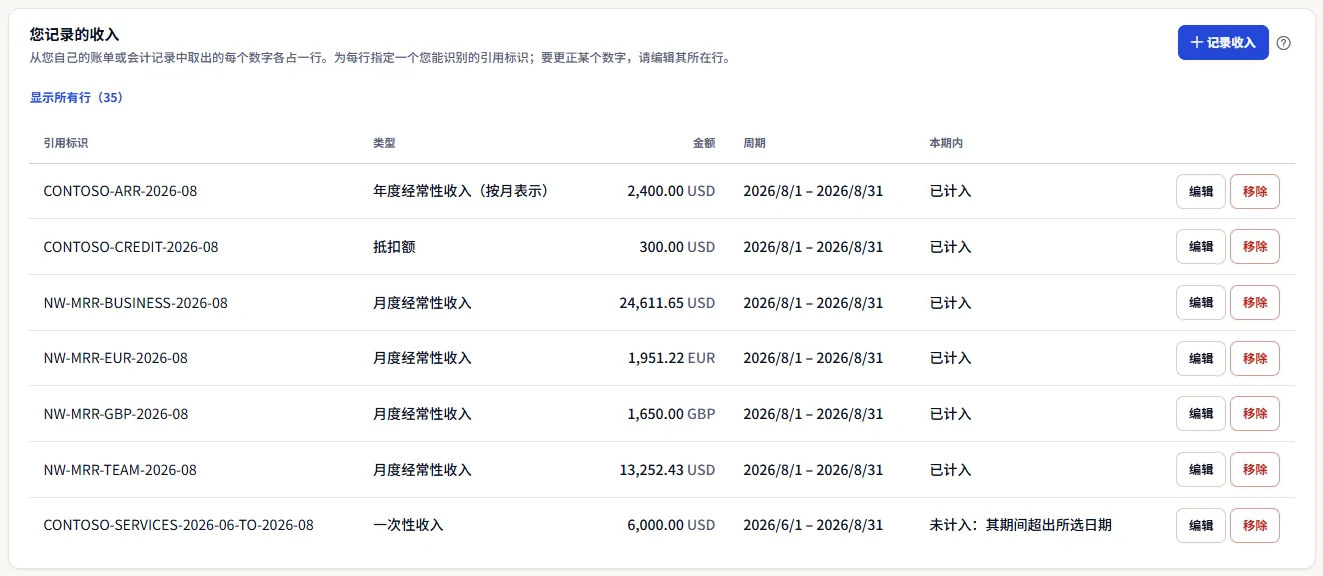Click the 未计入：其期间超出所选日期 status
This screenshot has width=1323, height=576.
coord(1021,525)
